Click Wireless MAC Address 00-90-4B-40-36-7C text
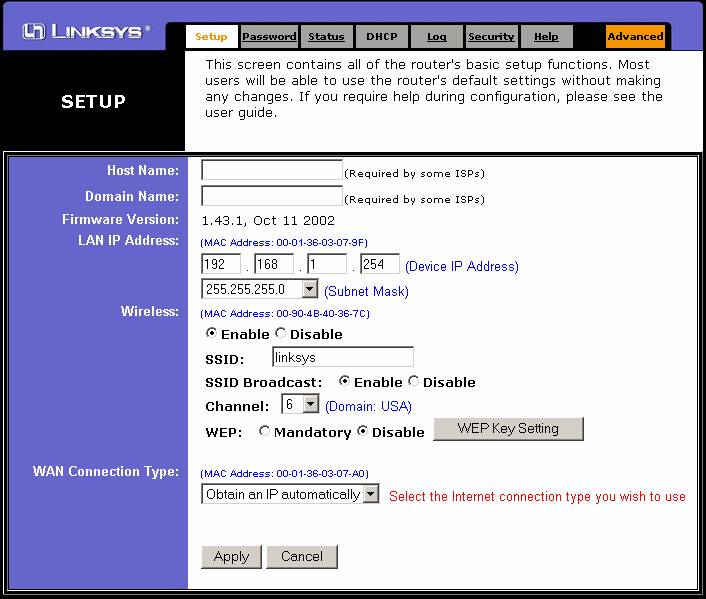The width and height of the screenshot is (706, 599). (x=285, y=313)
